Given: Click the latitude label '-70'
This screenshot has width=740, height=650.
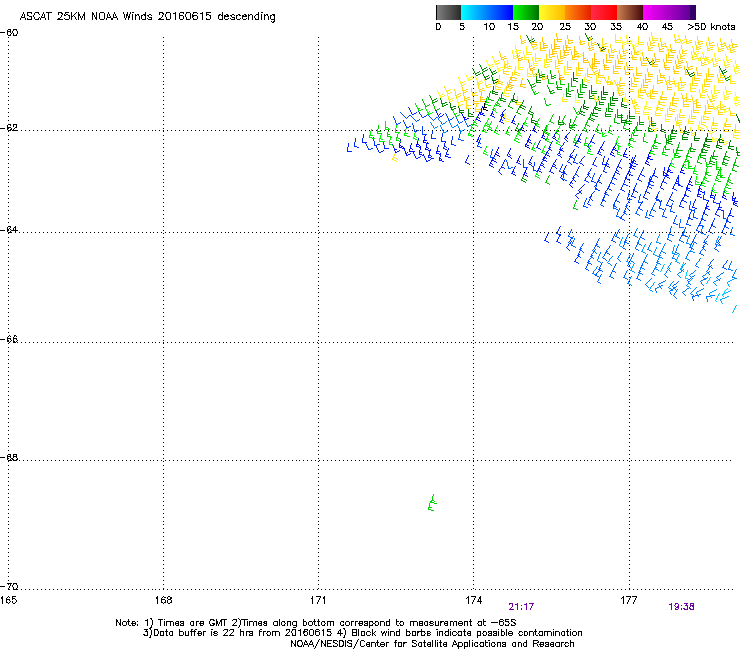Looking at the screenshot, I should (9, 587).
